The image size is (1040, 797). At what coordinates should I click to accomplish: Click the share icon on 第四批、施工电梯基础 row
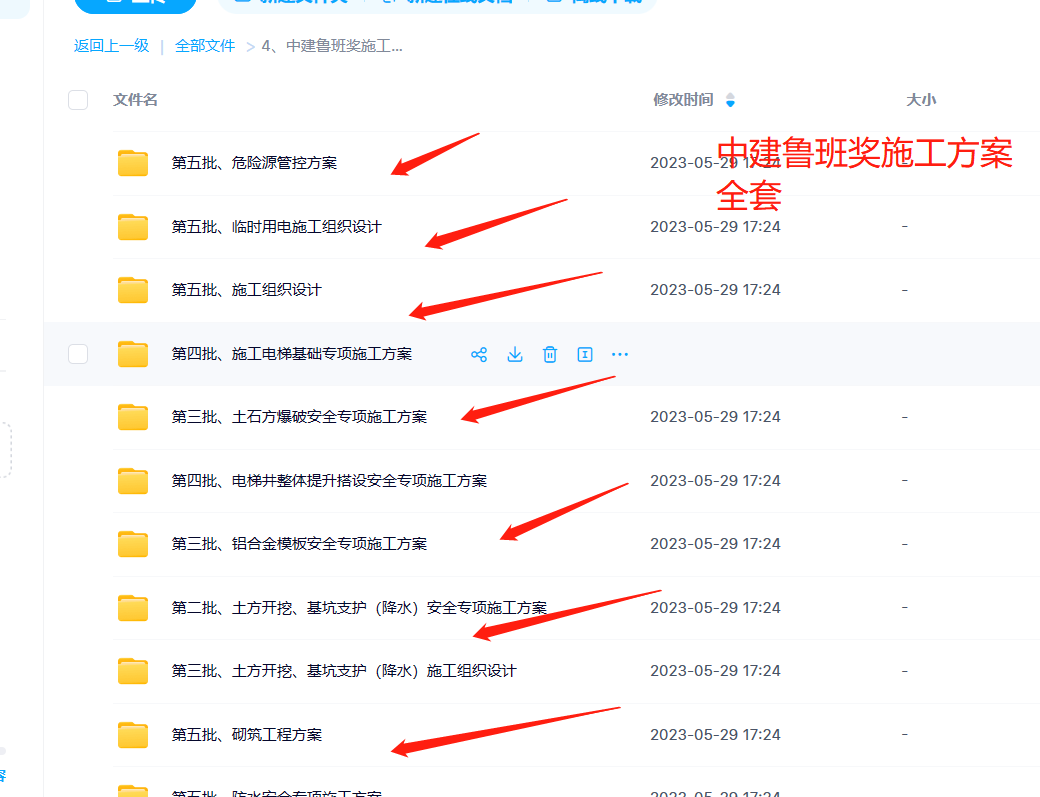479,355
